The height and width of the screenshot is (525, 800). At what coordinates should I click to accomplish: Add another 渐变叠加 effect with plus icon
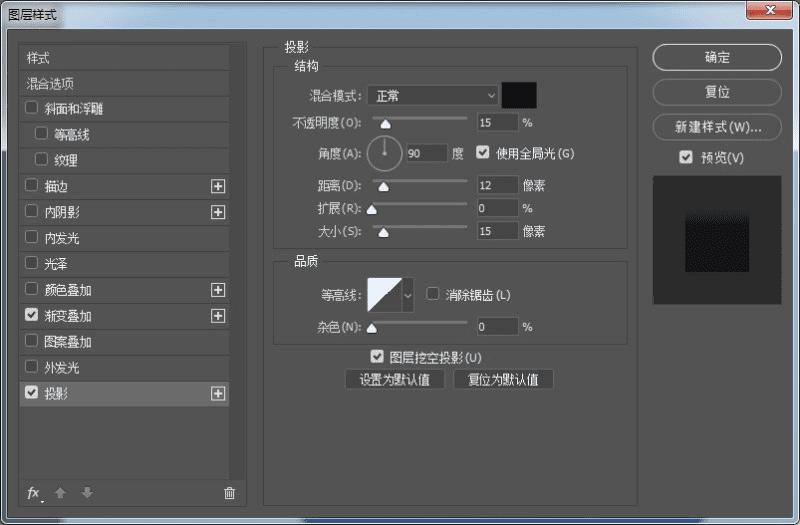click(x=218, y=316)
